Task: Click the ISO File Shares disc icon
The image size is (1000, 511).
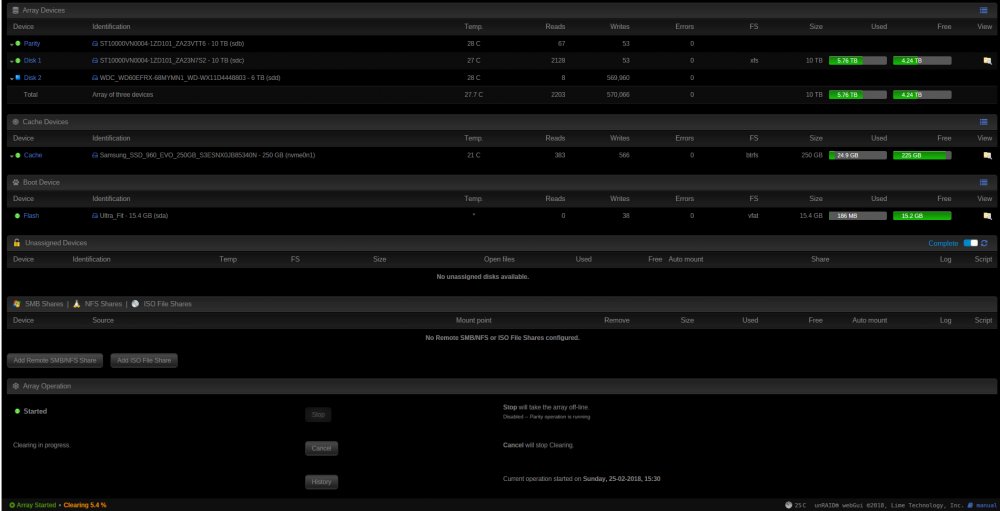Action: tap(135, 304)
